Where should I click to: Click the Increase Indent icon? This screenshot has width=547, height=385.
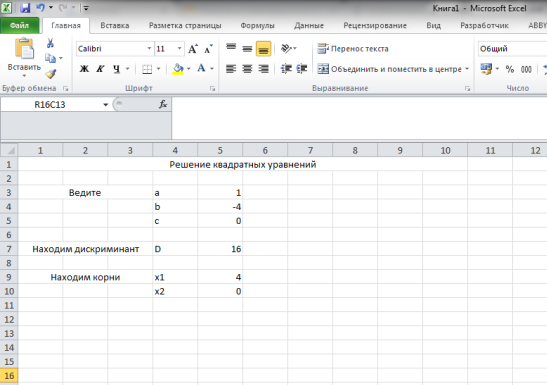click(x=302, y=69)
